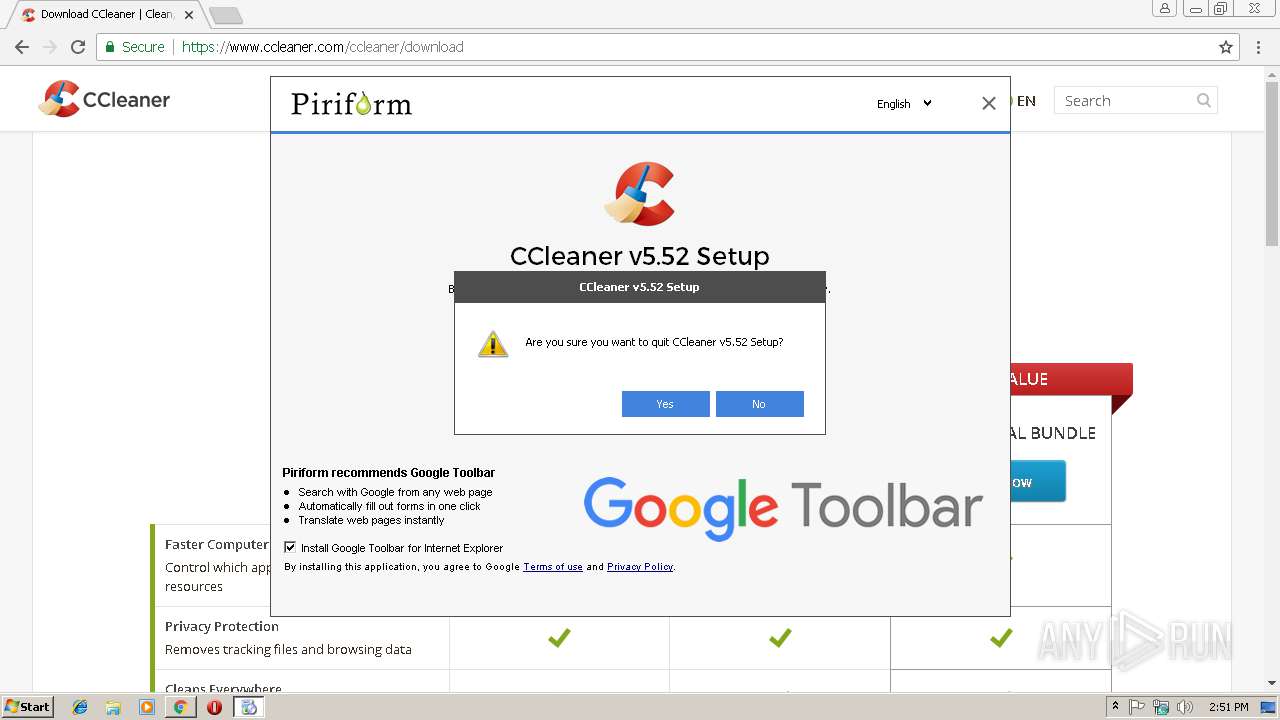Click the Faster Computer feature heading
The height and width of the screenshot is (720, 1280).
tap(217, 544)
